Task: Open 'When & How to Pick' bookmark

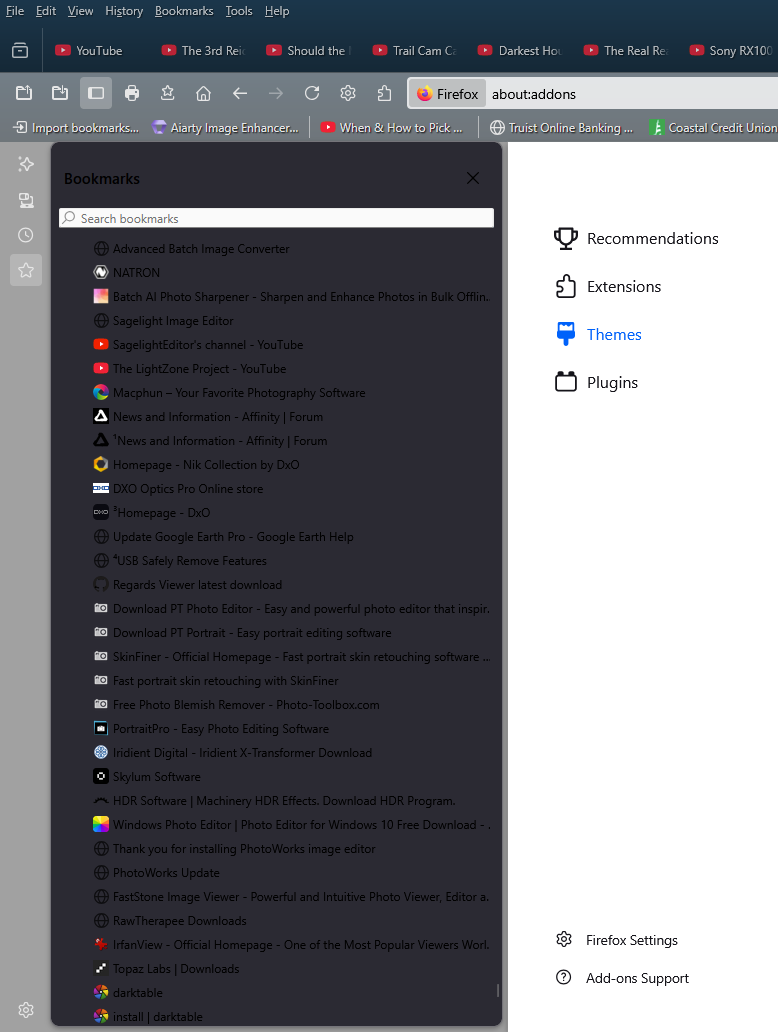Action: point(392,128)
